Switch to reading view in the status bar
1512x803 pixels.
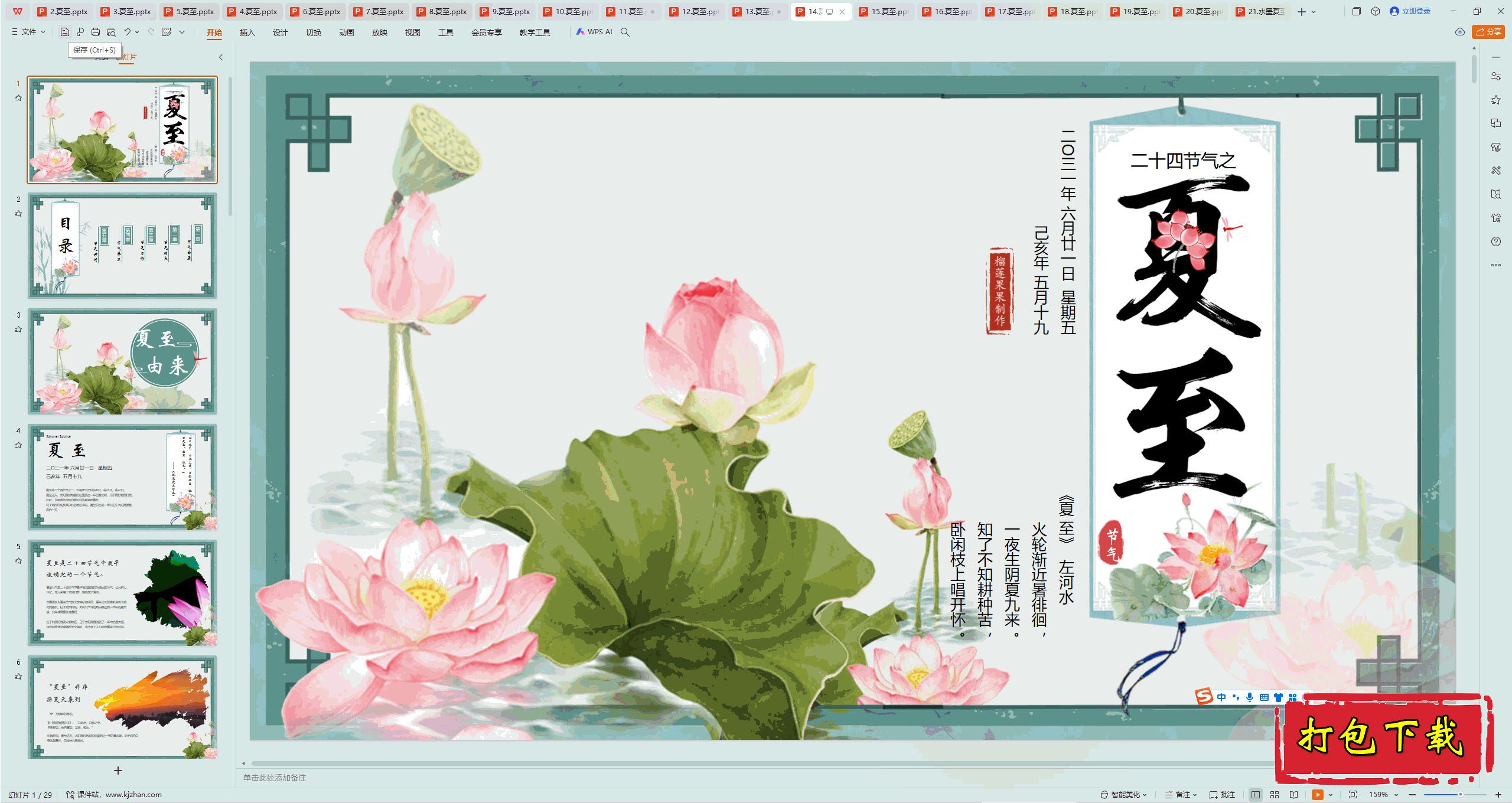point(1293,795)
